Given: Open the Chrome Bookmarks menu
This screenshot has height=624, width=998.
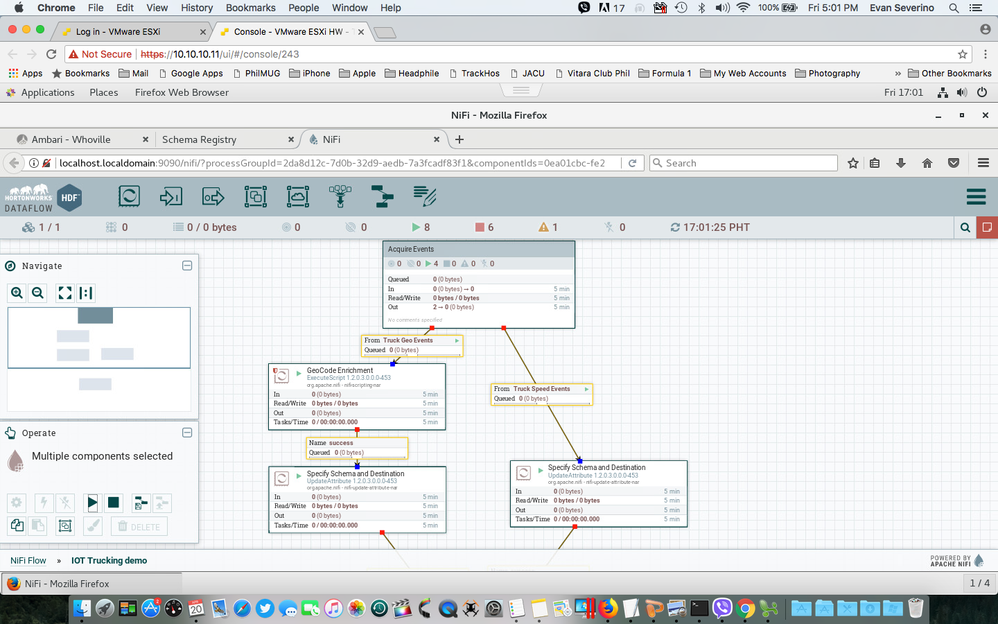Looking at the screenshot, I should (250, 8).
